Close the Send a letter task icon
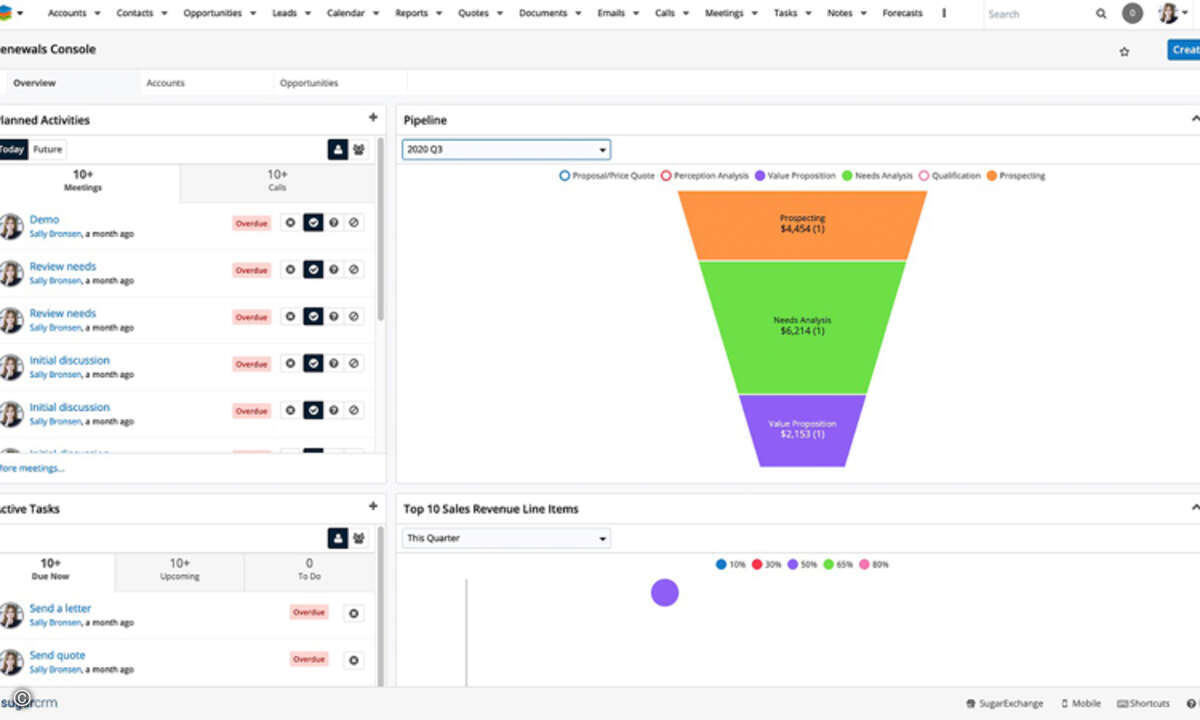This screenshot has width=1200, height=720. pos(353,613)
